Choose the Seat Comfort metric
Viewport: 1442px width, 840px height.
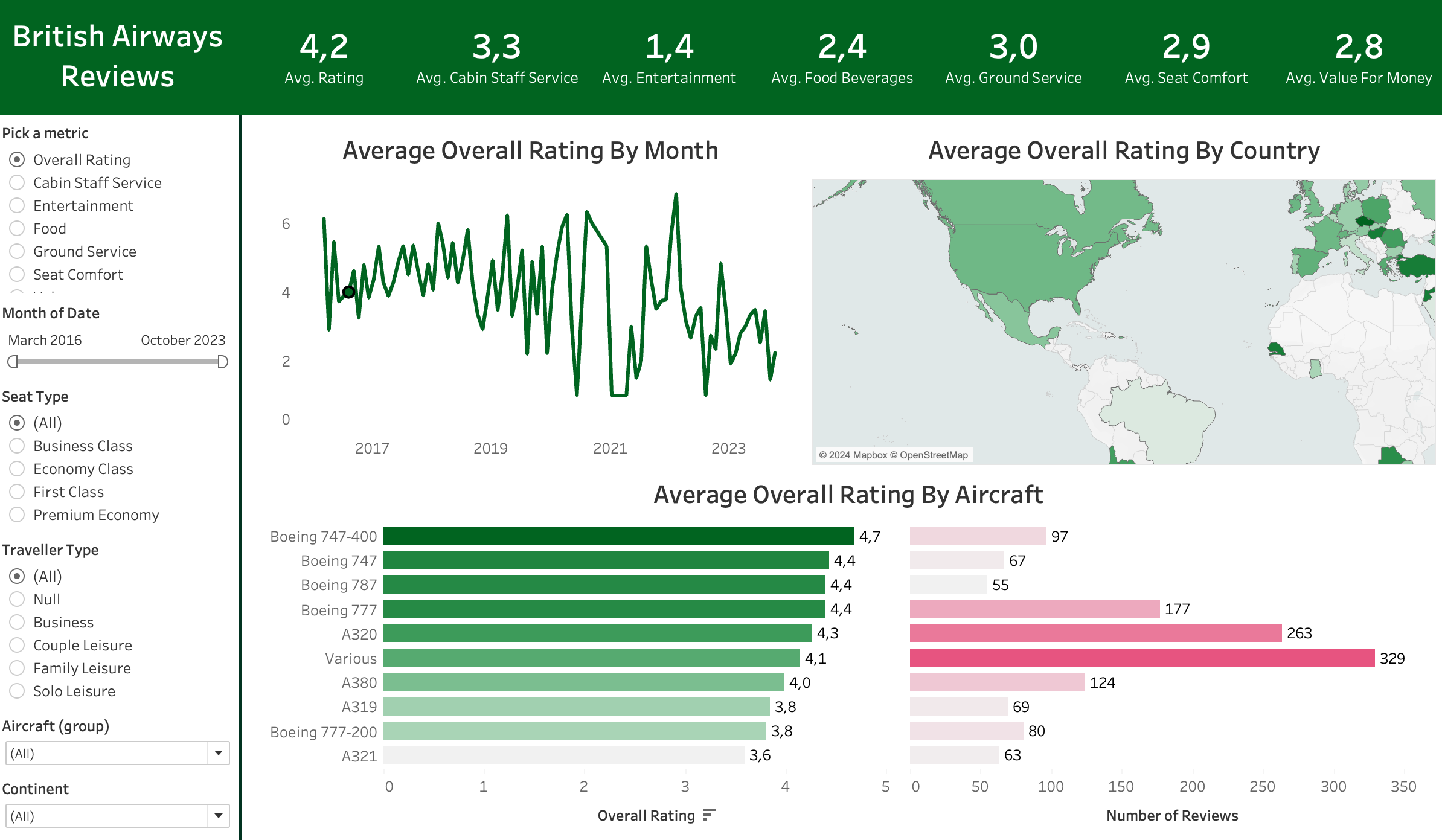[x=17, y=274]
